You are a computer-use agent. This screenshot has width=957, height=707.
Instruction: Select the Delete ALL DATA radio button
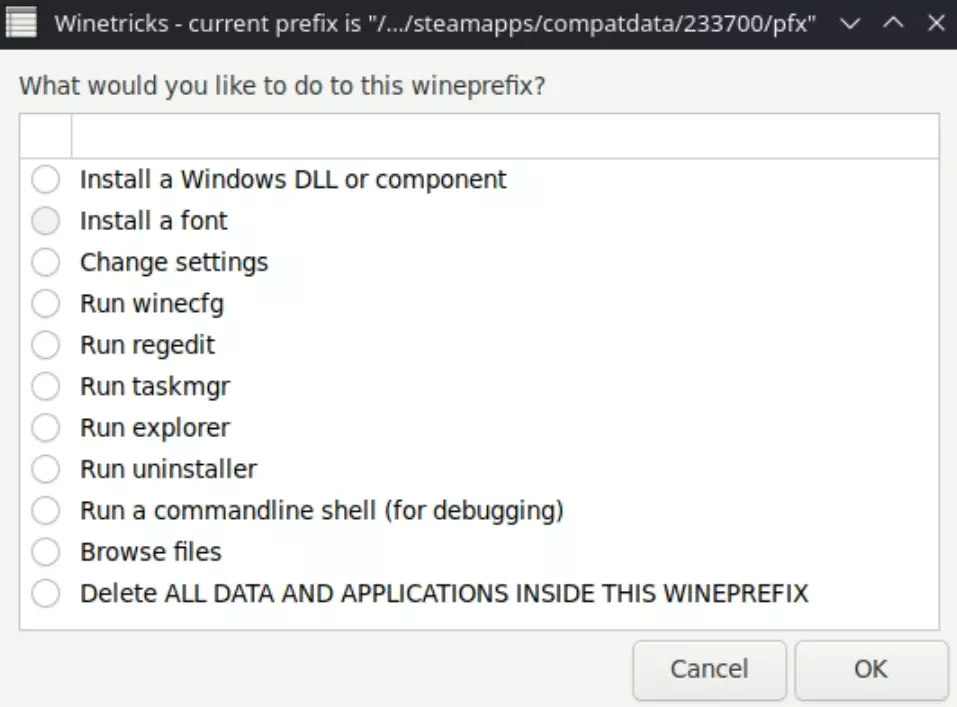click(x=46, y=594)
